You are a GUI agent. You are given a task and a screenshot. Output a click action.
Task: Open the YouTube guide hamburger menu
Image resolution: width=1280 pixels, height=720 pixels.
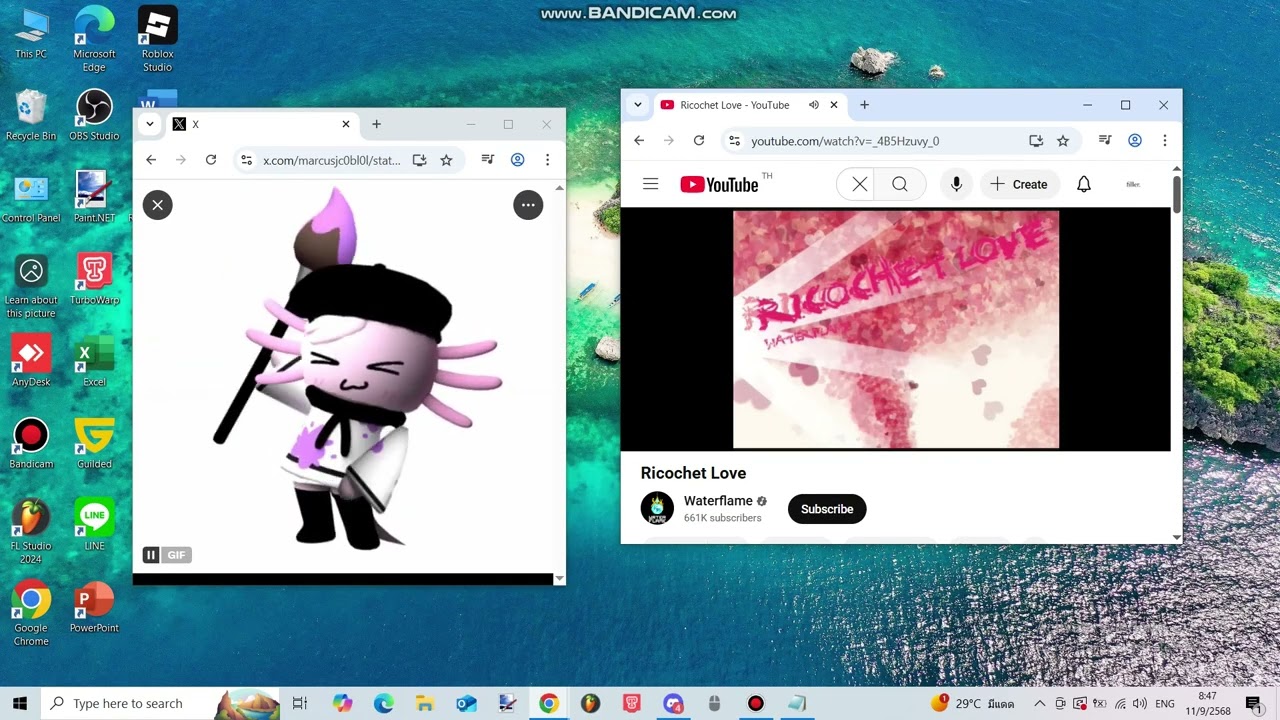coord(651,184)
